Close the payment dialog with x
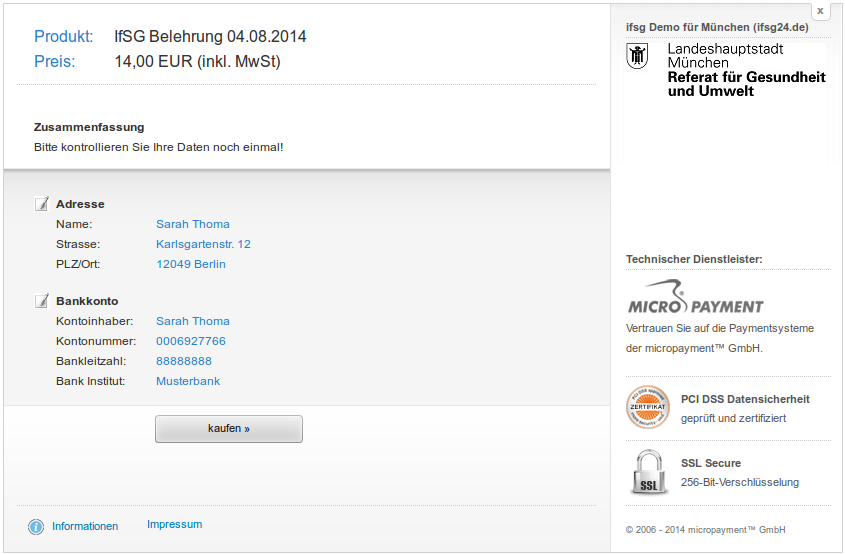Screen dimensions: 845x554 [820, 11]
